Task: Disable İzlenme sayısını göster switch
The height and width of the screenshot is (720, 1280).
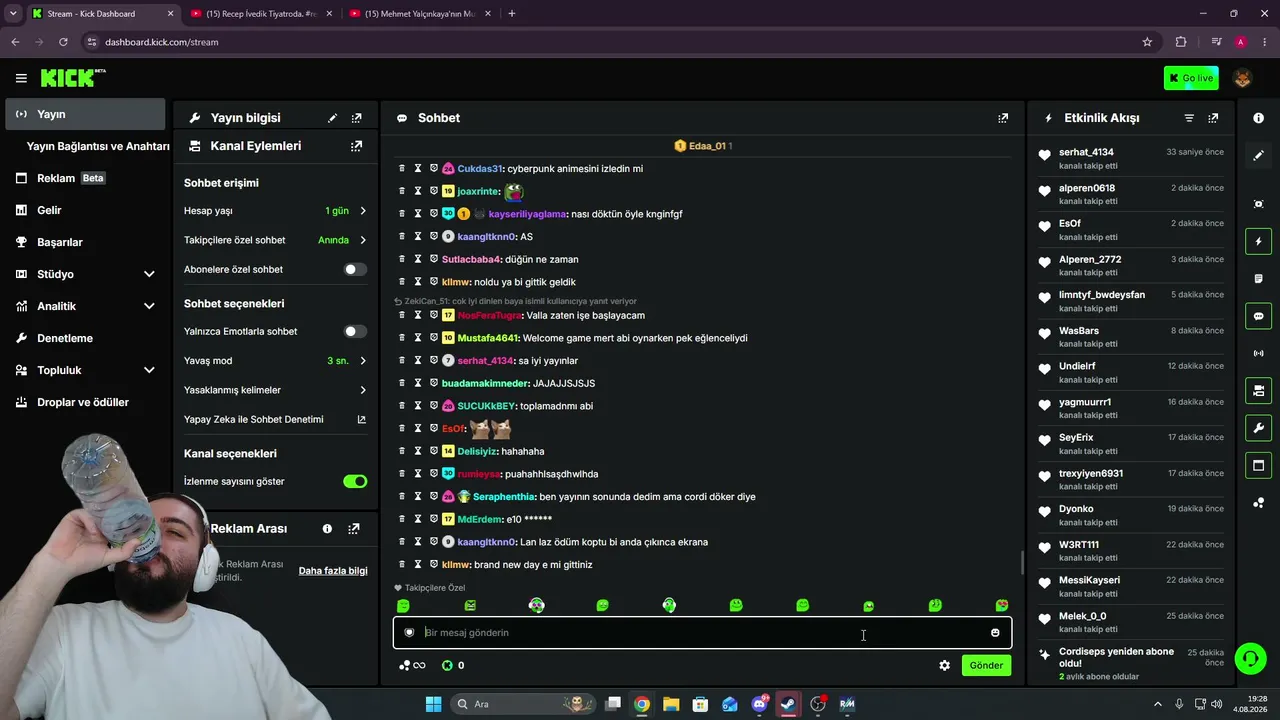Action: tap(355, 481)
